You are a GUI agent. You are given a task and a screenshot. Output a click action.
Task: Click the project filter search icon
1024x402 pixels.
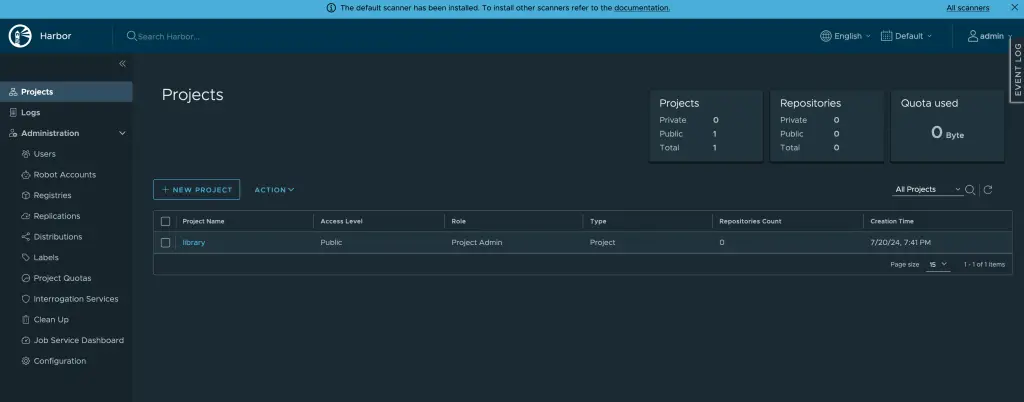970,190
